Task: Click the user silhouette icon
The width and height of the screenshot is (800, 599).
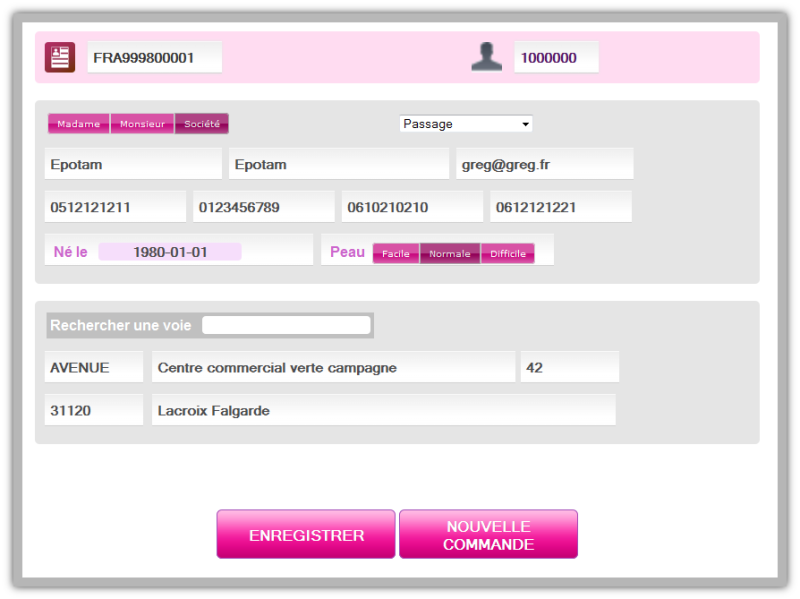Action: pyautogui.click(x=486, y=57)
